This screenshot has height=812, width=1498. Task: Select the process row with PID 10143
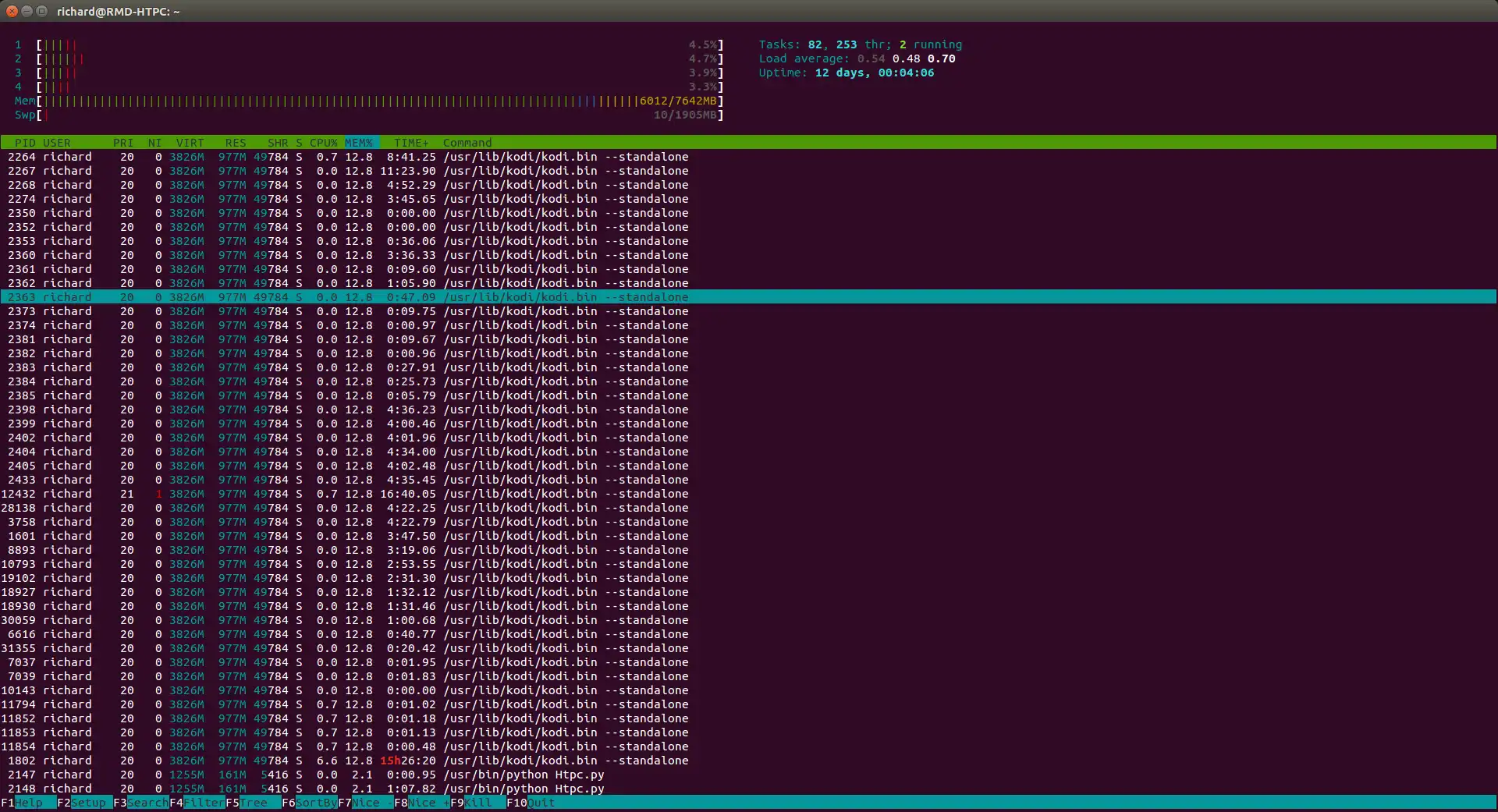[748, 690]
